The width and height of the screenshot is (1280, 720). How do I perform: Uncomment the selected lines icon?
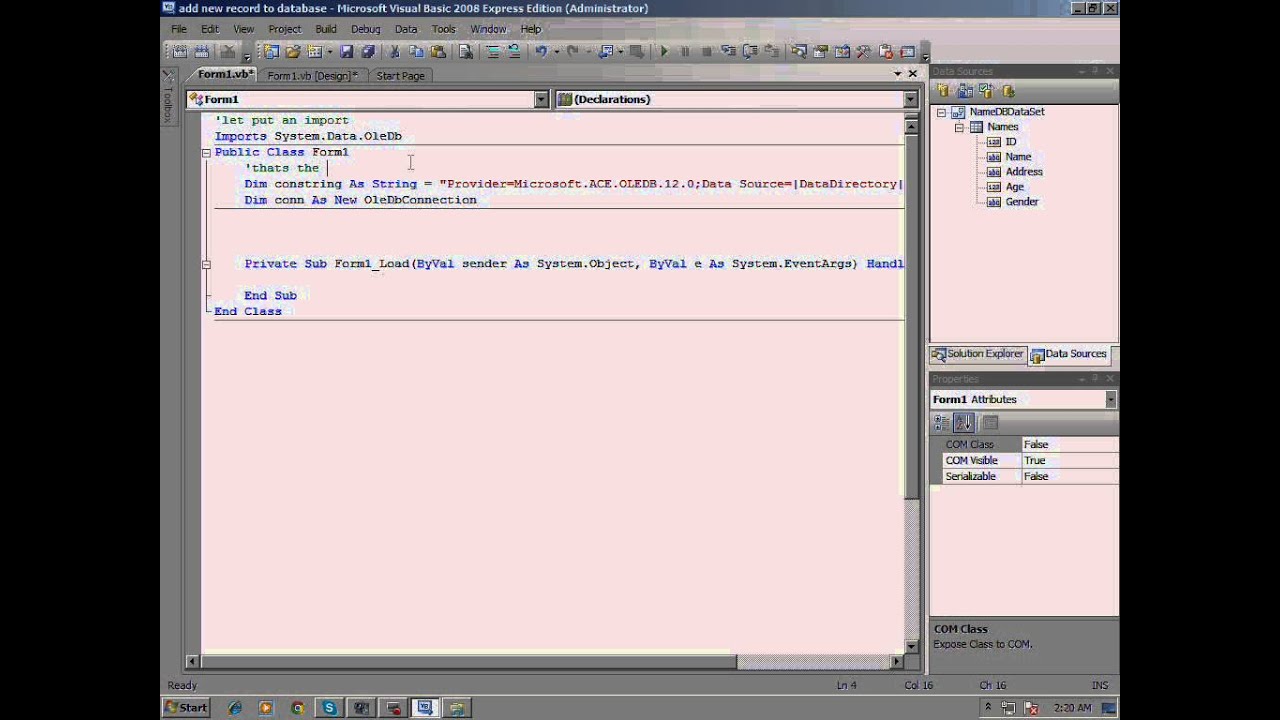pos(514,51)
